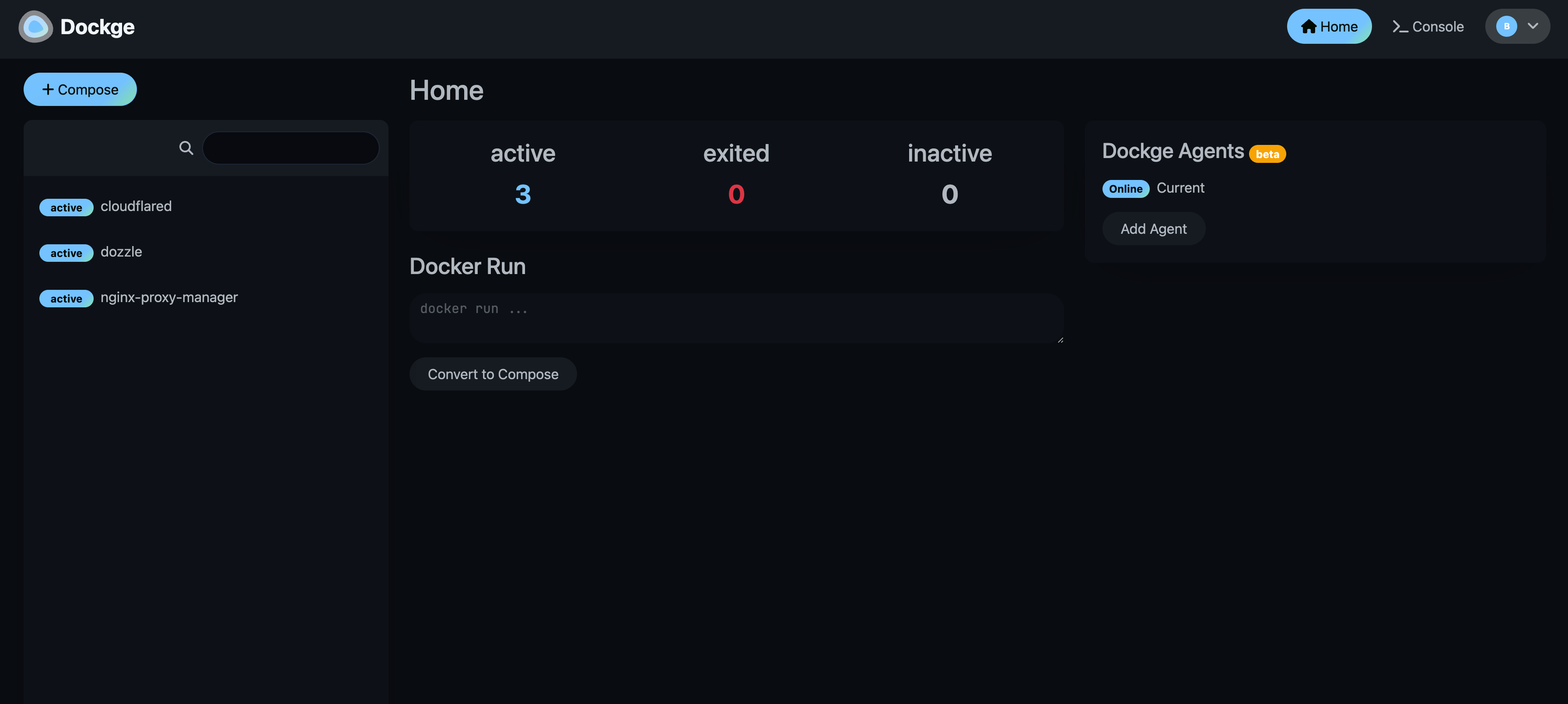Click Convert to Compose button

pos(493,373)
